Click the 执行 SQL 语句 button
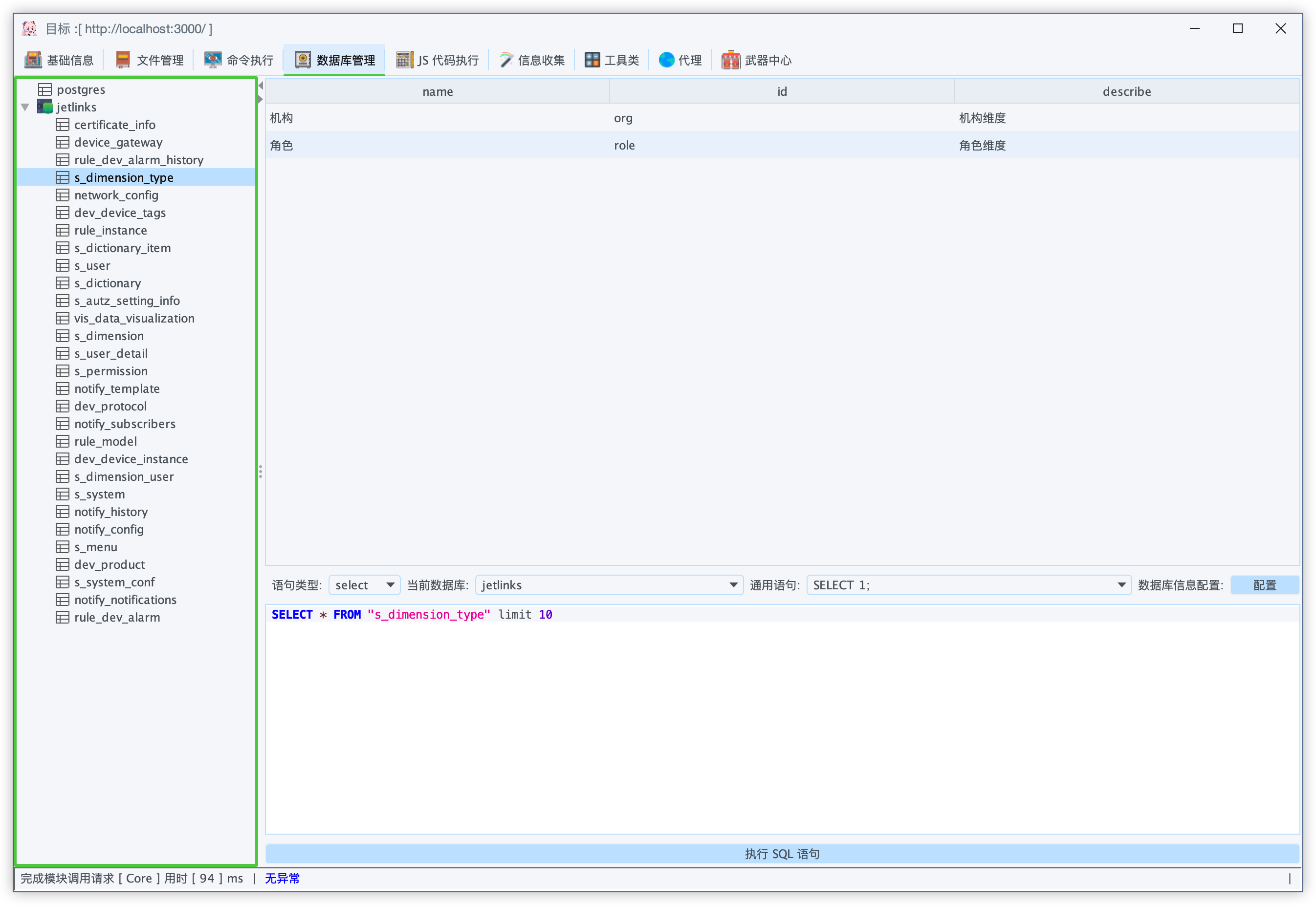The width and height of the screenshot is (1316, 905). click(782, 853)
